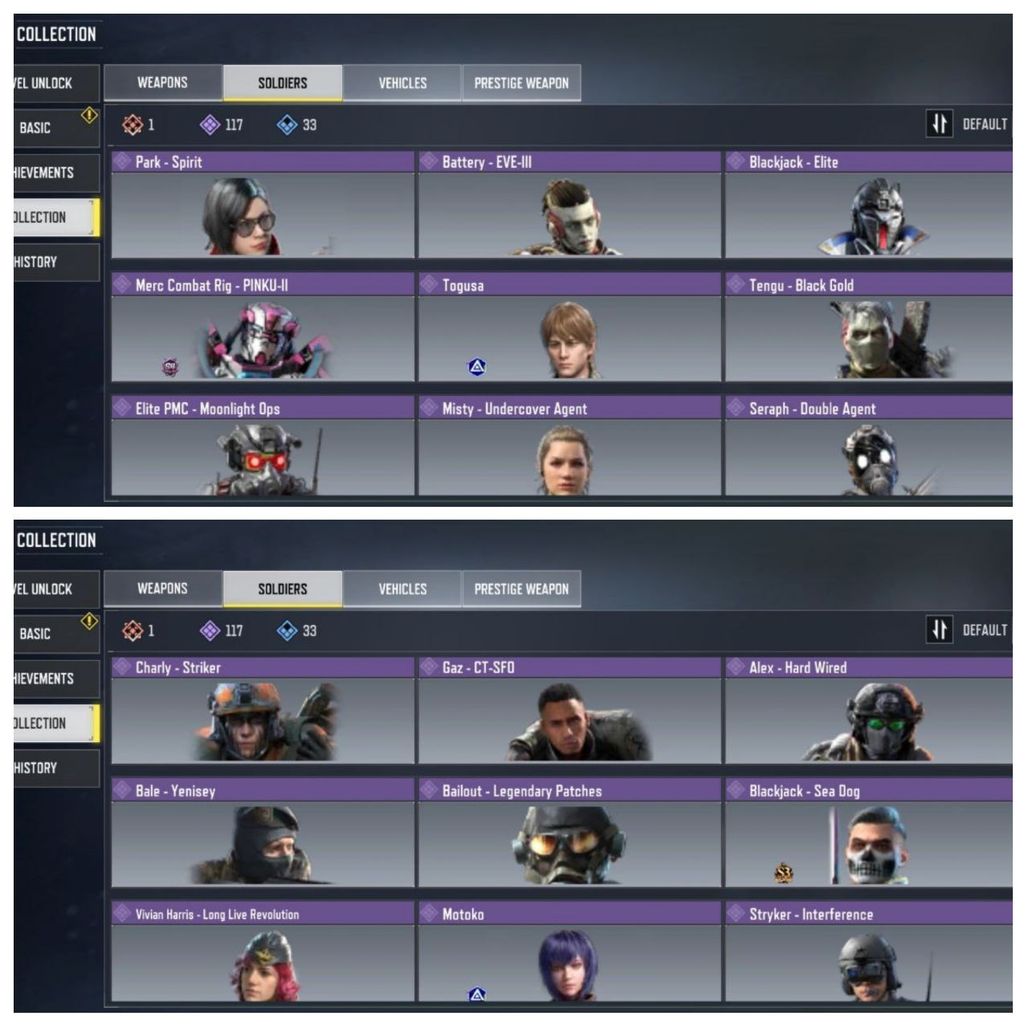Screen dimensions: 1028x1028
Task: Click the badge icon on Merc Combat Rig PINKU-II card
Action: point(170,366)
